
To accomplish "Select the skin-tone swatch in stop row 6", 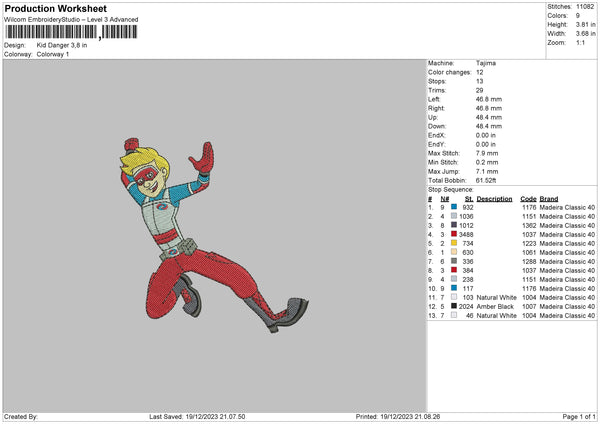I will point(454,252).
